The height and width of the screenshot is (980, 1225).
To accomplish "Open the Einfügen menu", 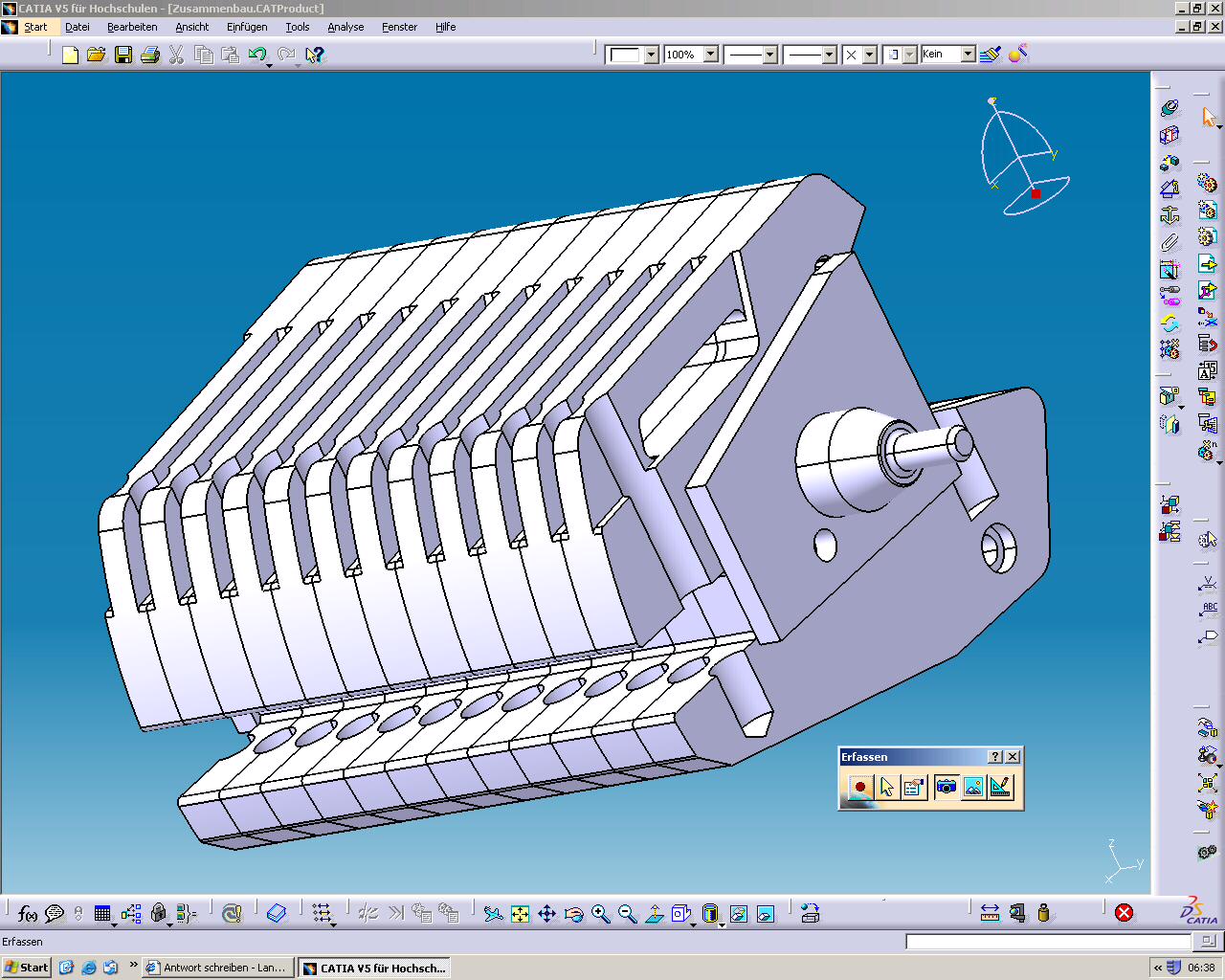I will tap(247, 27).
